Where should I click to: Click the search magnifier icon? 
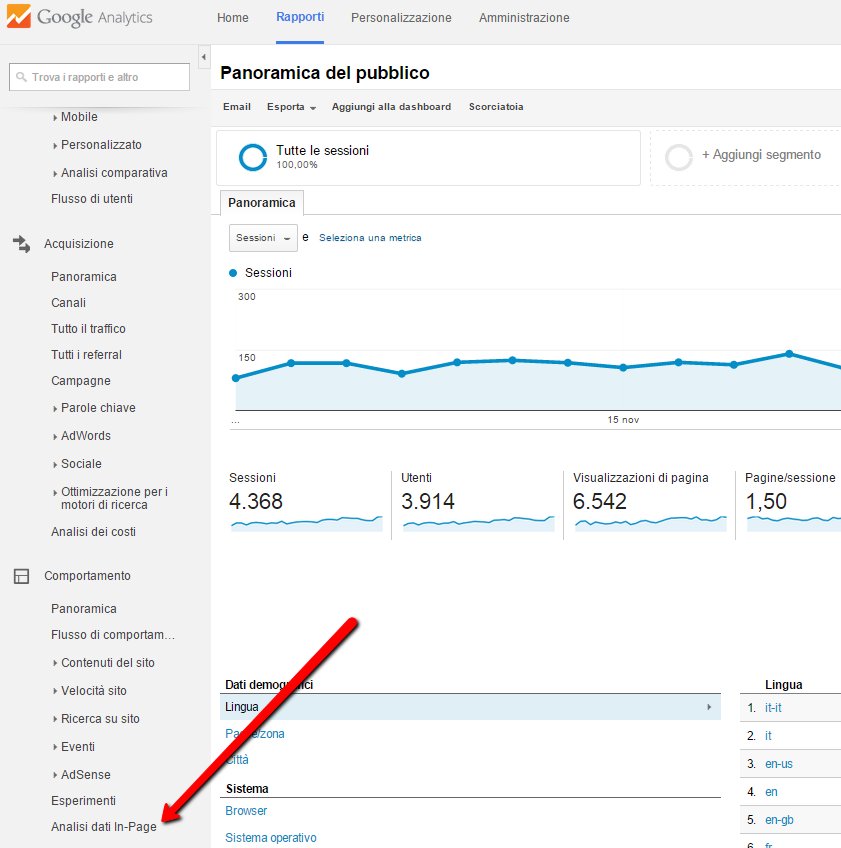tap(21, 77)
